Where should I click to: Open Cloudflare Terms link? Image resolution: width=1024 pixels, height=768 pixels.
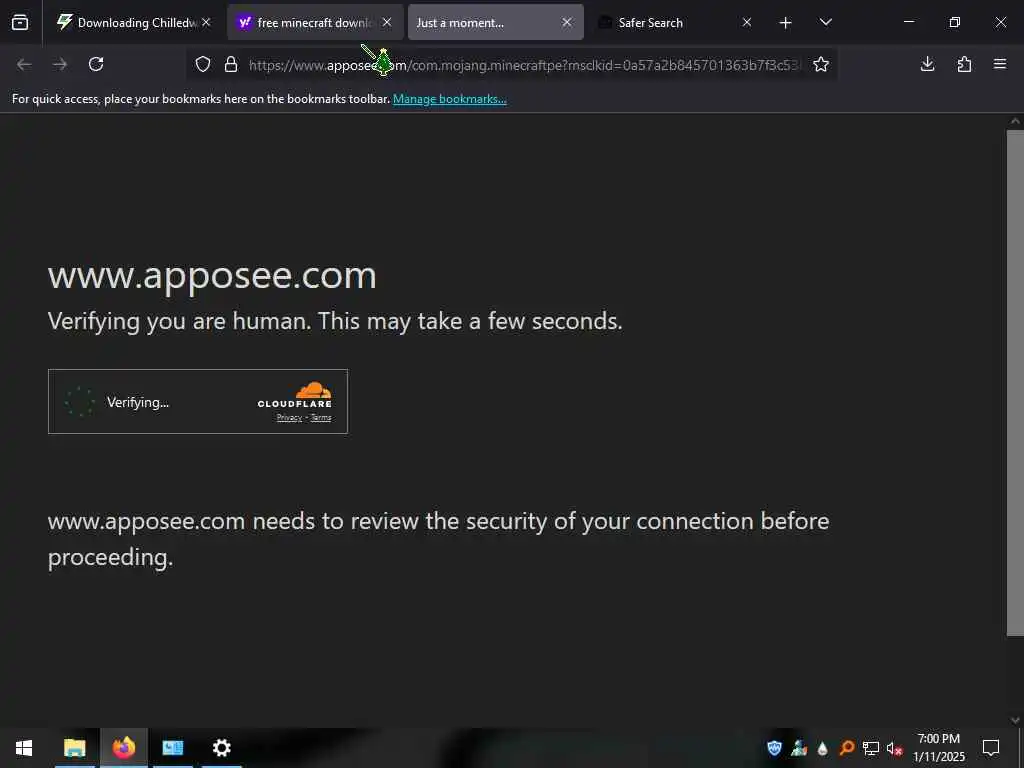321,418
